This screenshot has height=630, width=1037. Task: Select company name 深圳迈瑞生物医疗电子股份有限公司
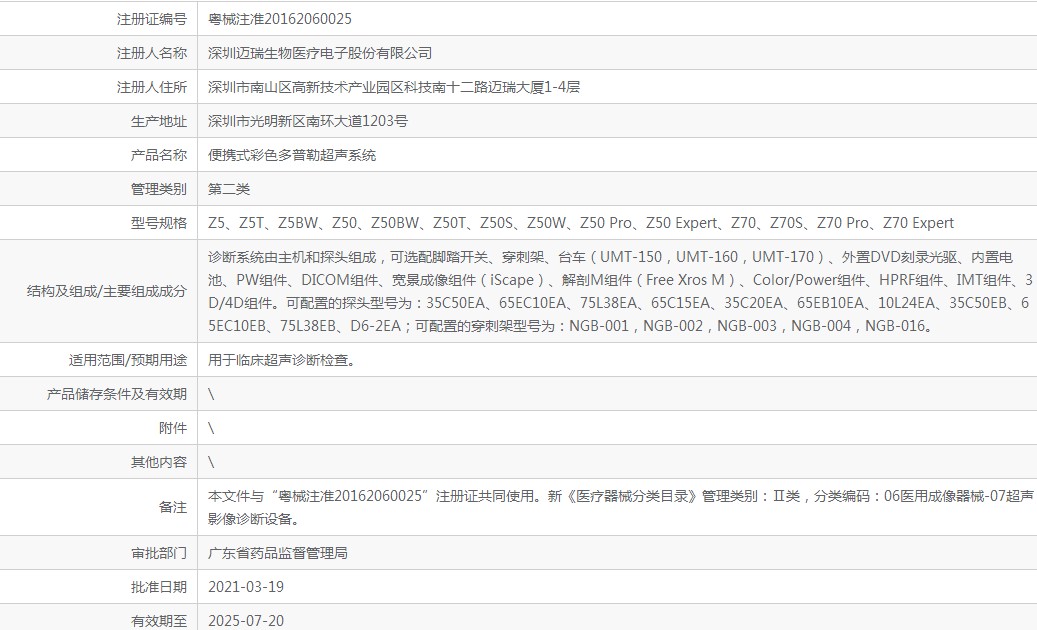tap(320, 54)
